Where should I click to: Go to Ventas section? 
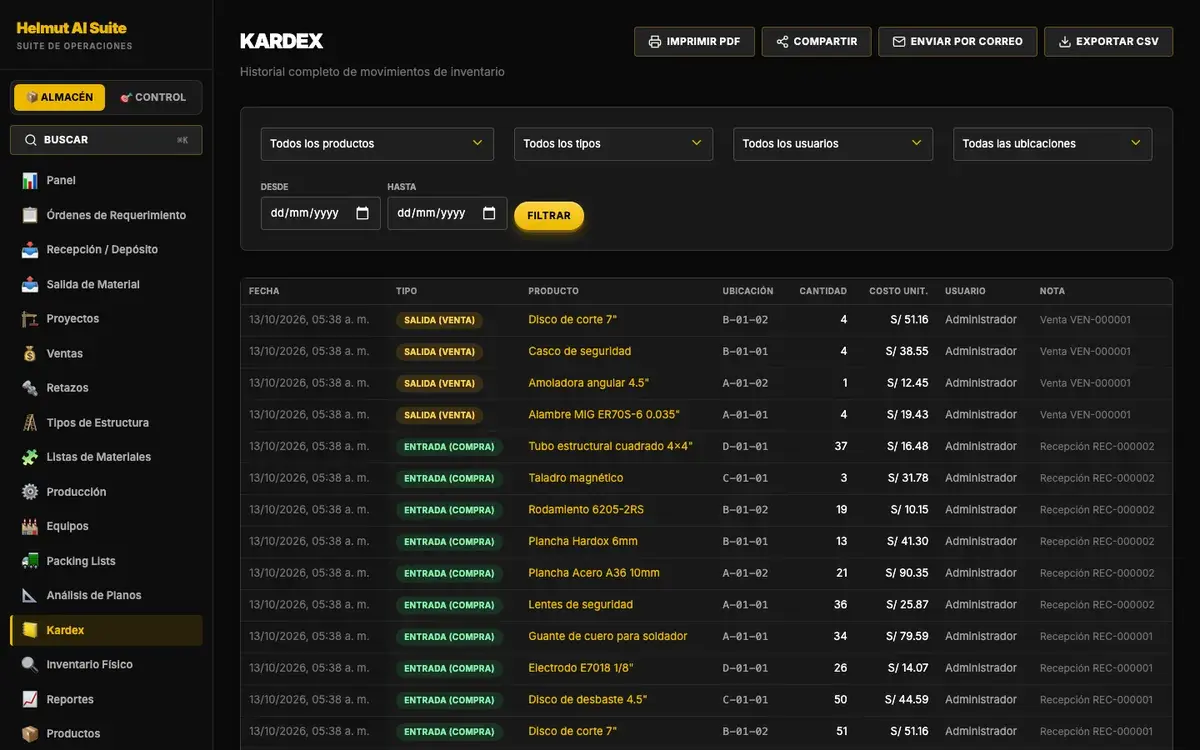(106, 354)
